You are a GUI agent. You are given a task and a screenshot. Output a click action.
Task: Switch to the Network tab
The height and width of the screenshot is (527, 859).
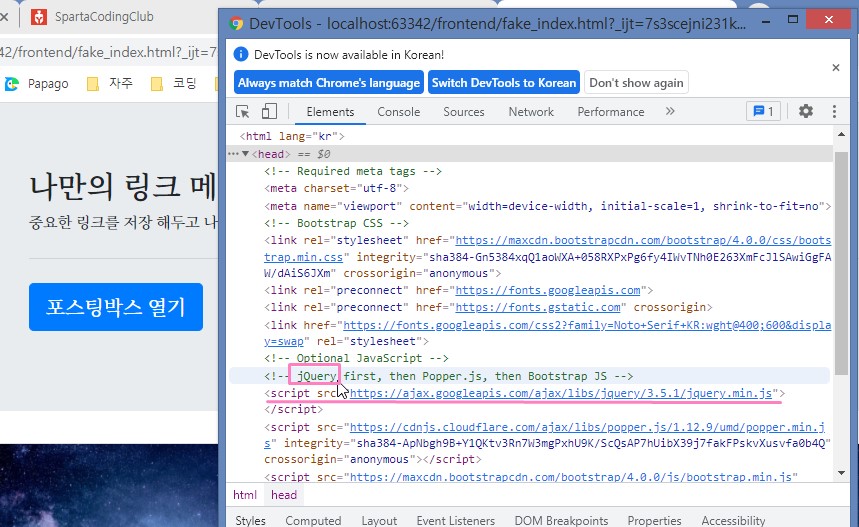click(531, 112)
